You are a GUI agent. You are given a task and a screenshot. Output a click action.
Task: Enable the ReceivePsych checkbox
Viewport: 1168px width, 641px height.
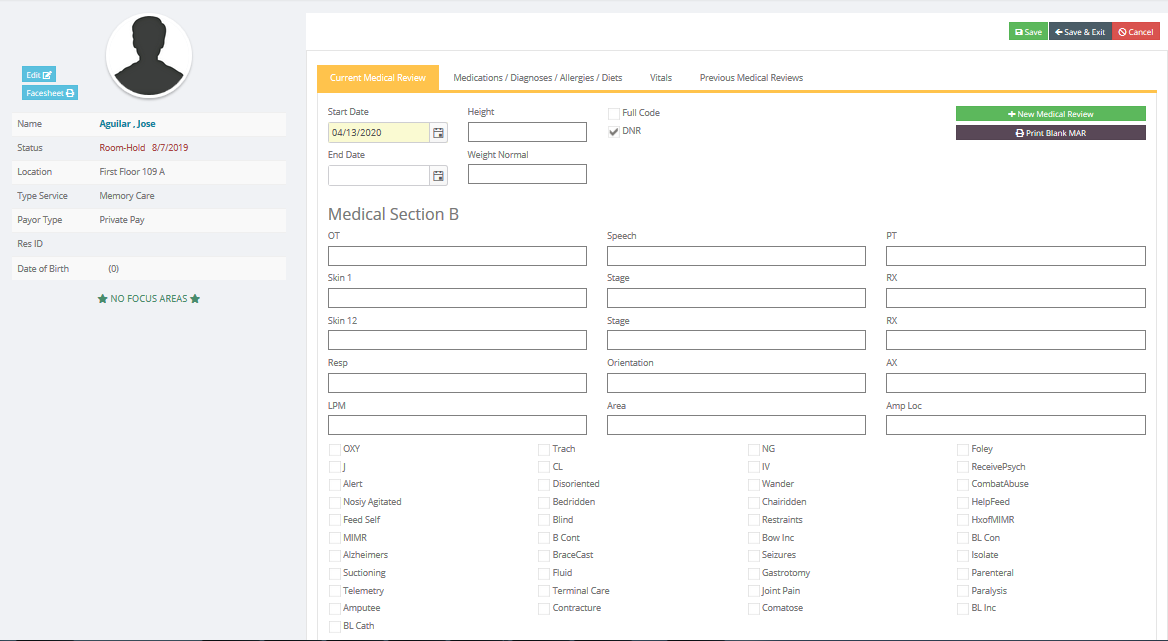point(963,467)
